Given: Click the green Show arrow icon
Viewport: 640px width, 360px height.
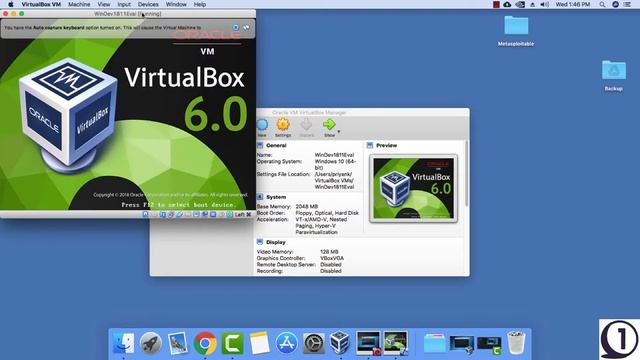Looking at the screenshot, I should click(329, 124).
